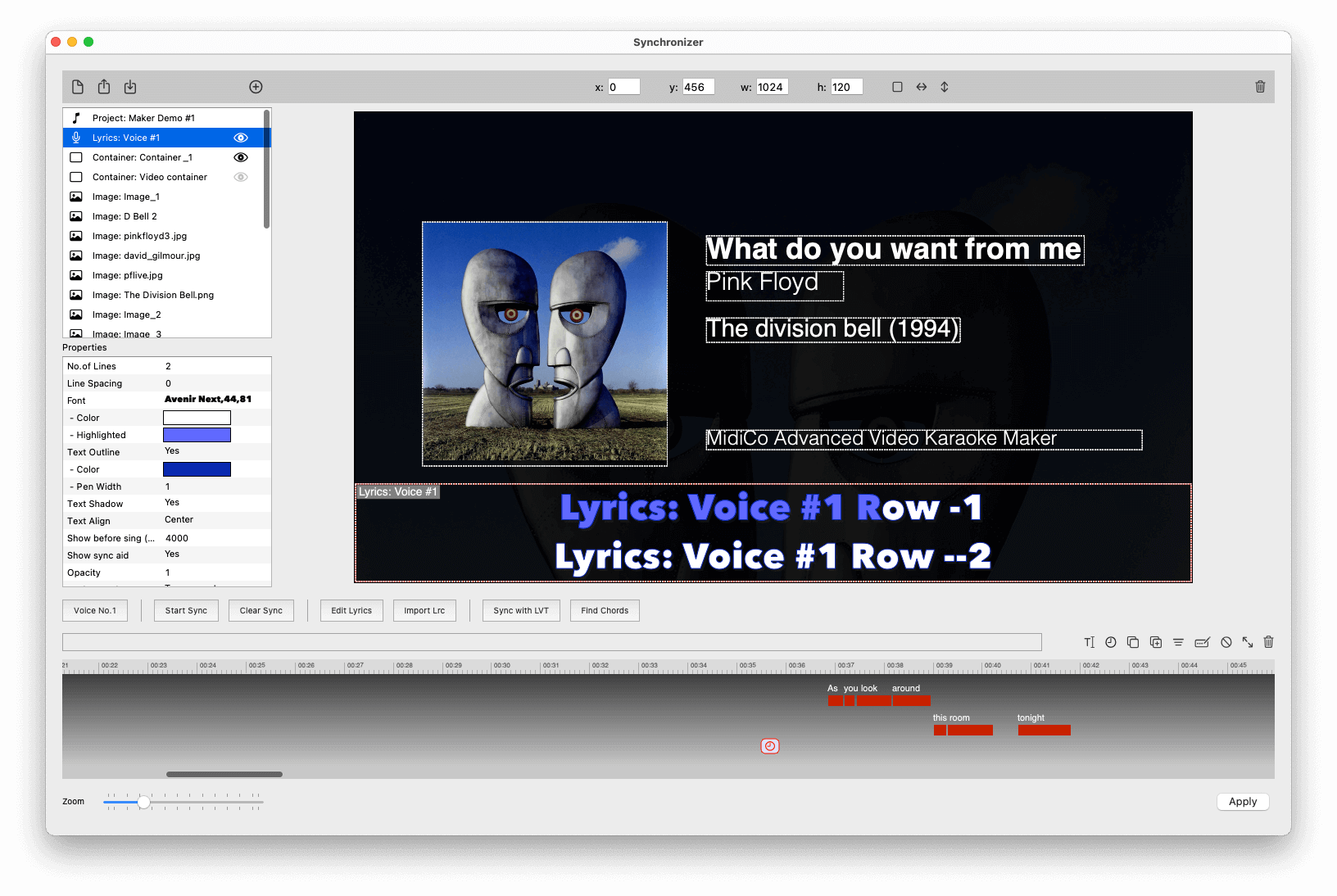Screen dimensions: 1337x896
Task: Clear a sync mark with the prohibit icon
Action: pos(1226,642)
